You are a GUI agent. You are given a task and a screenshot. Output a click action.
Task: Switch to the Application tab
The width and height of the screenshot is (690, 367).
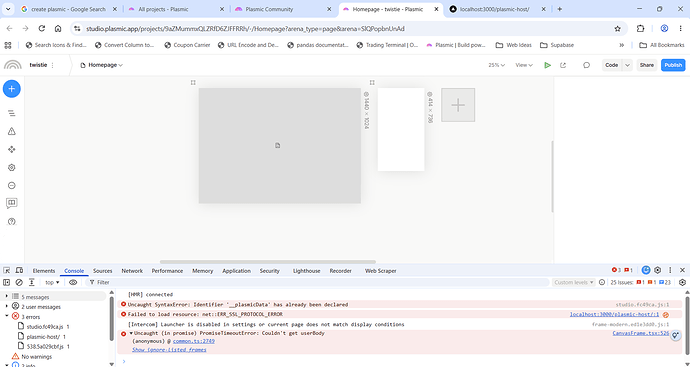pyautogui.click(x=236, y=271)
